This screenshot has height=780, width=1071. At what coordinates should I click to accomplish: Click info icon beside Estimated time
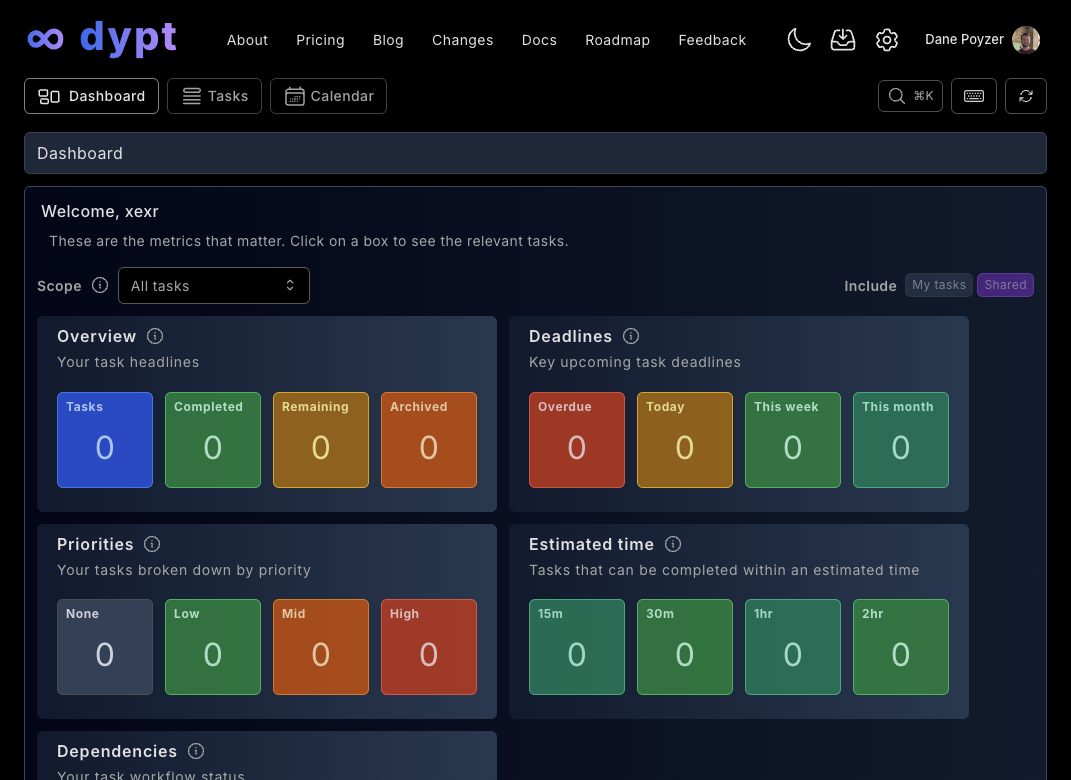tap(673, 544)
